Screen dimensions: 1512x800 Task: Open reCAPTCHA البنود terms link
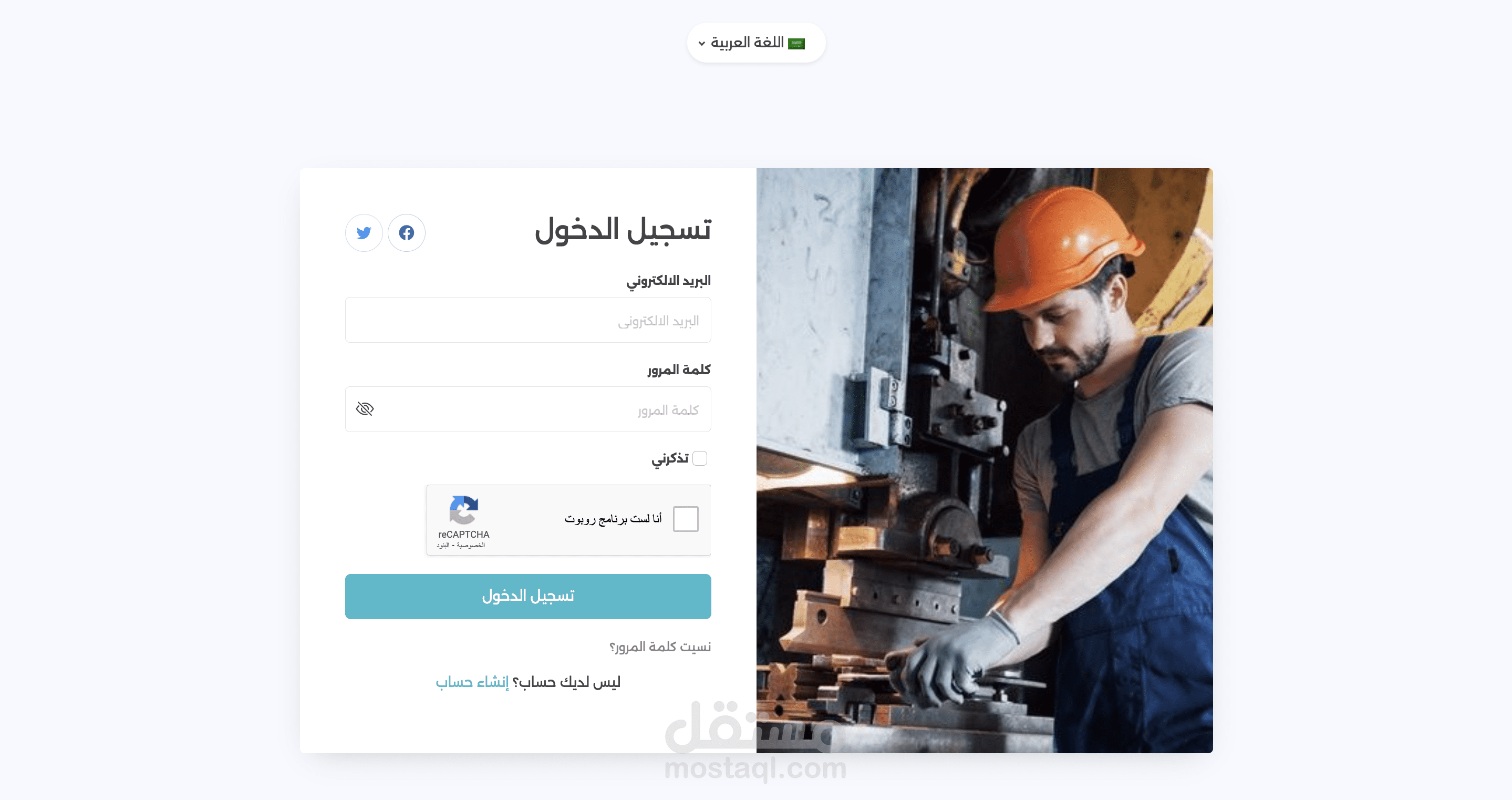tap(443, 545)
